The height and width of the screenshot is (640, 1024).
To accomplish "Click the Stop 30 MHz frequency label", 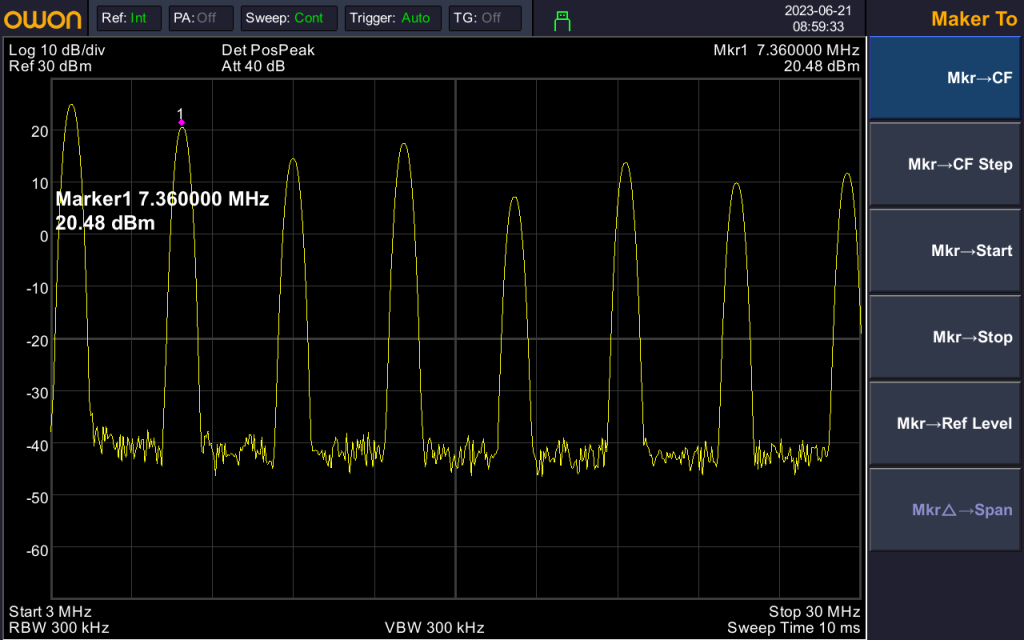I will pos(814,611).
